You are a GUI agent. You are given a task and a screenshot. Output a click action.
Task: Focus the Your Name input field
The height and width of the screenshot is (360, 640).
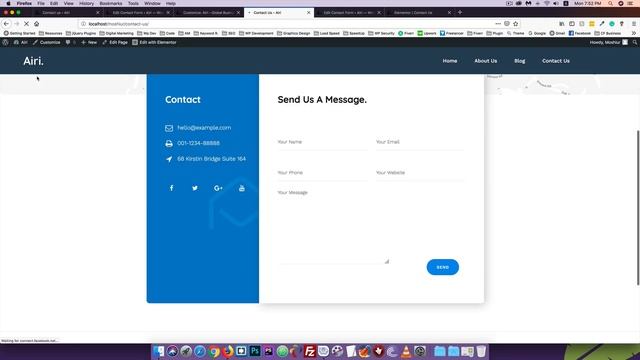coord(322,142)
